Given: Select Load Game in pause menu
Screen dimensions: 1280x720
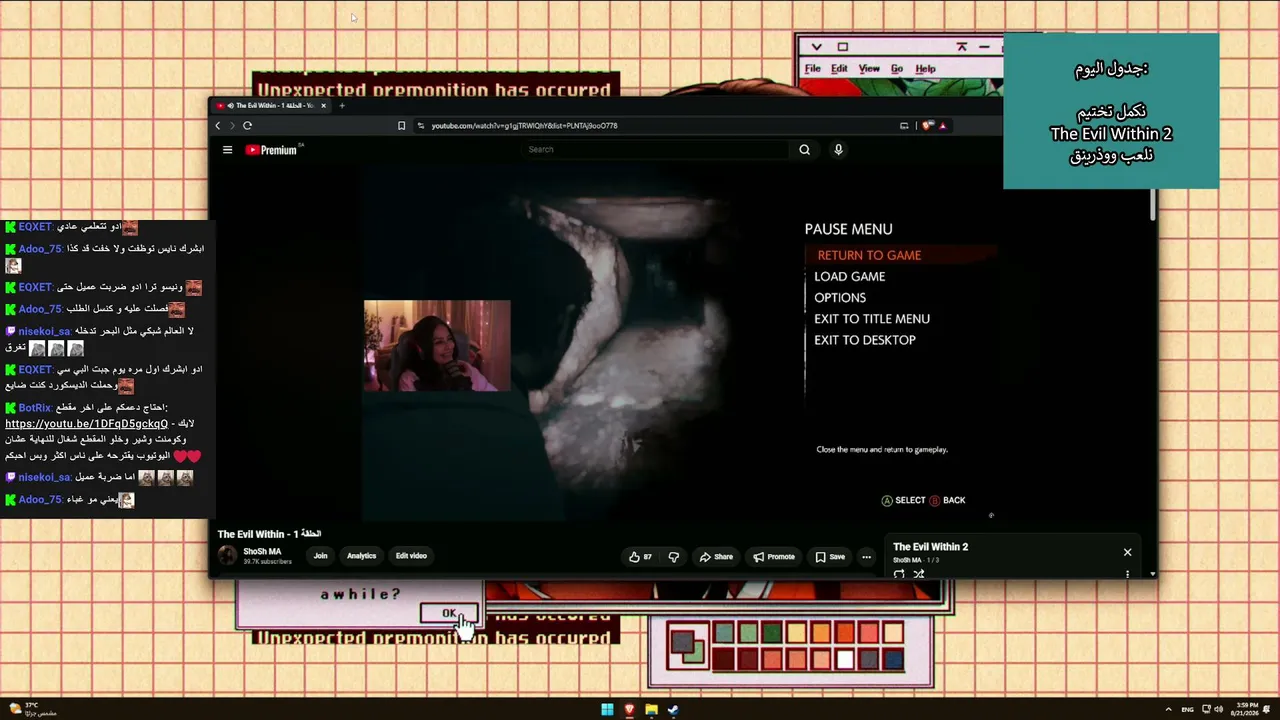Looking at the screenshot, I should pos(849,277).
